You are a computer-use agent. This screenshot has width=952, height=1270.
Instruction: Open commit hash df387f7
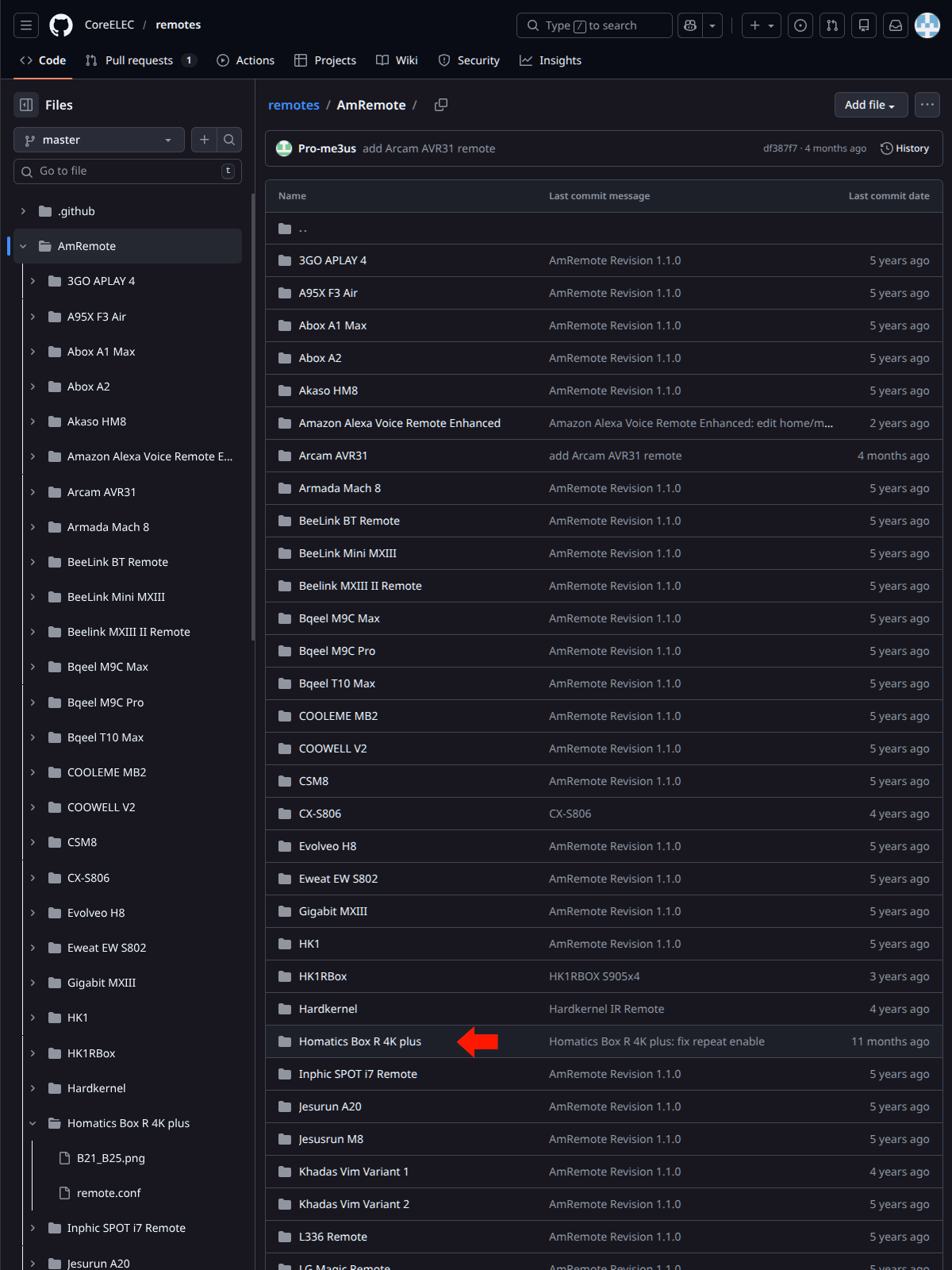point(780,148)
